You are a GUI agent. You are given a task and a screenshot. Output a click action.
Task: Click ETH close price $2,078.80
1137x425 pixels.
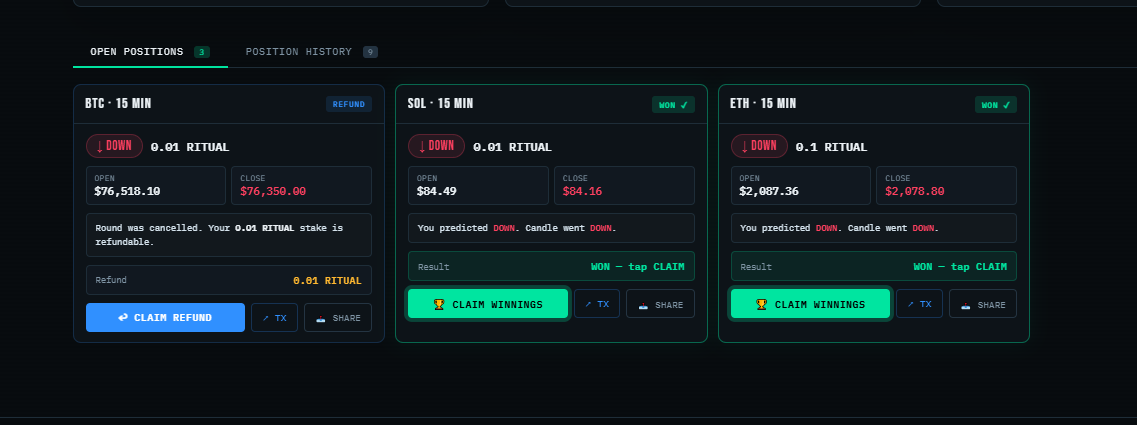[914, 191]
